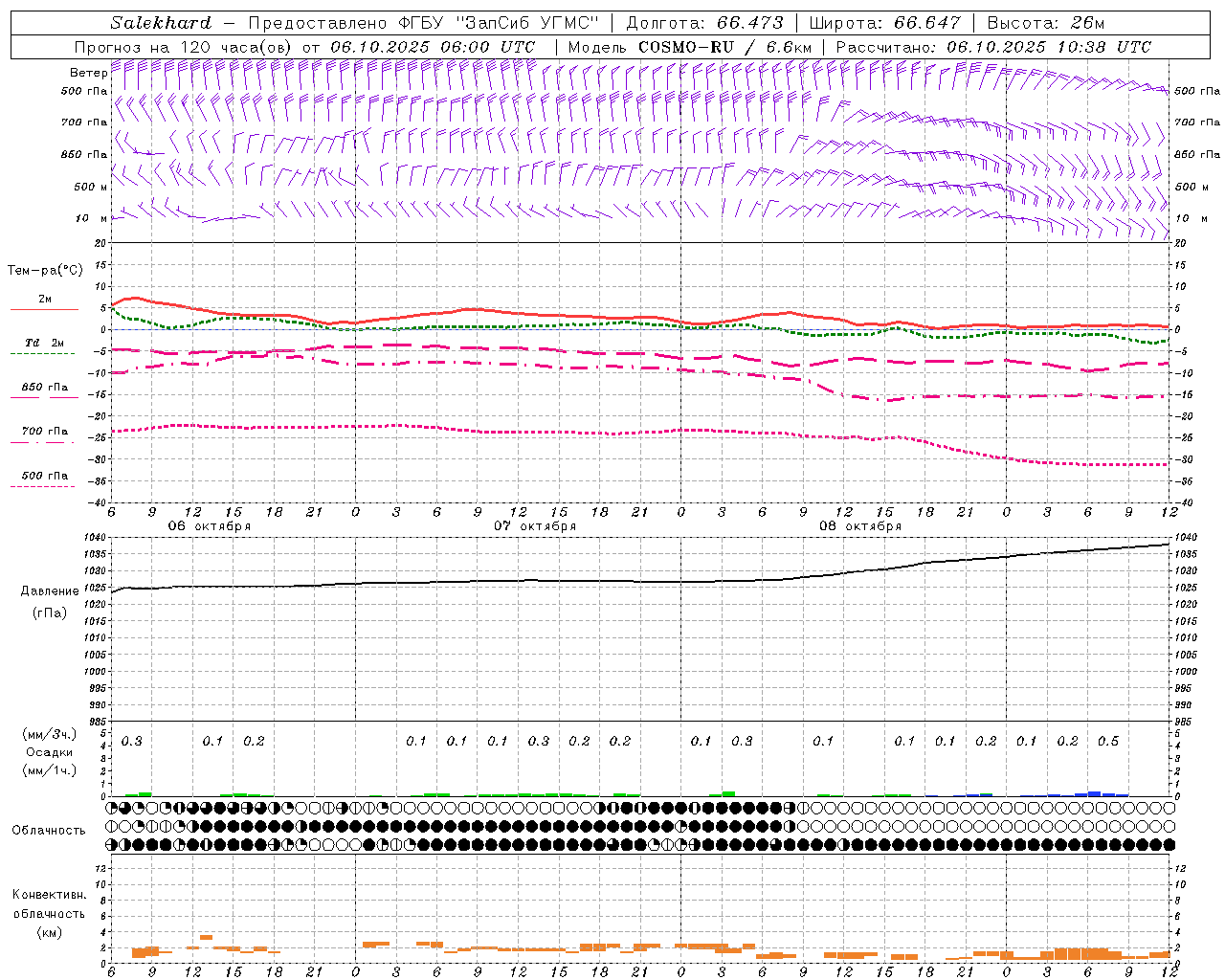This screenshot has width=1225, height=980.
Task: Click the (гПа) unit under Давление
Action: [x=50, y=612]
